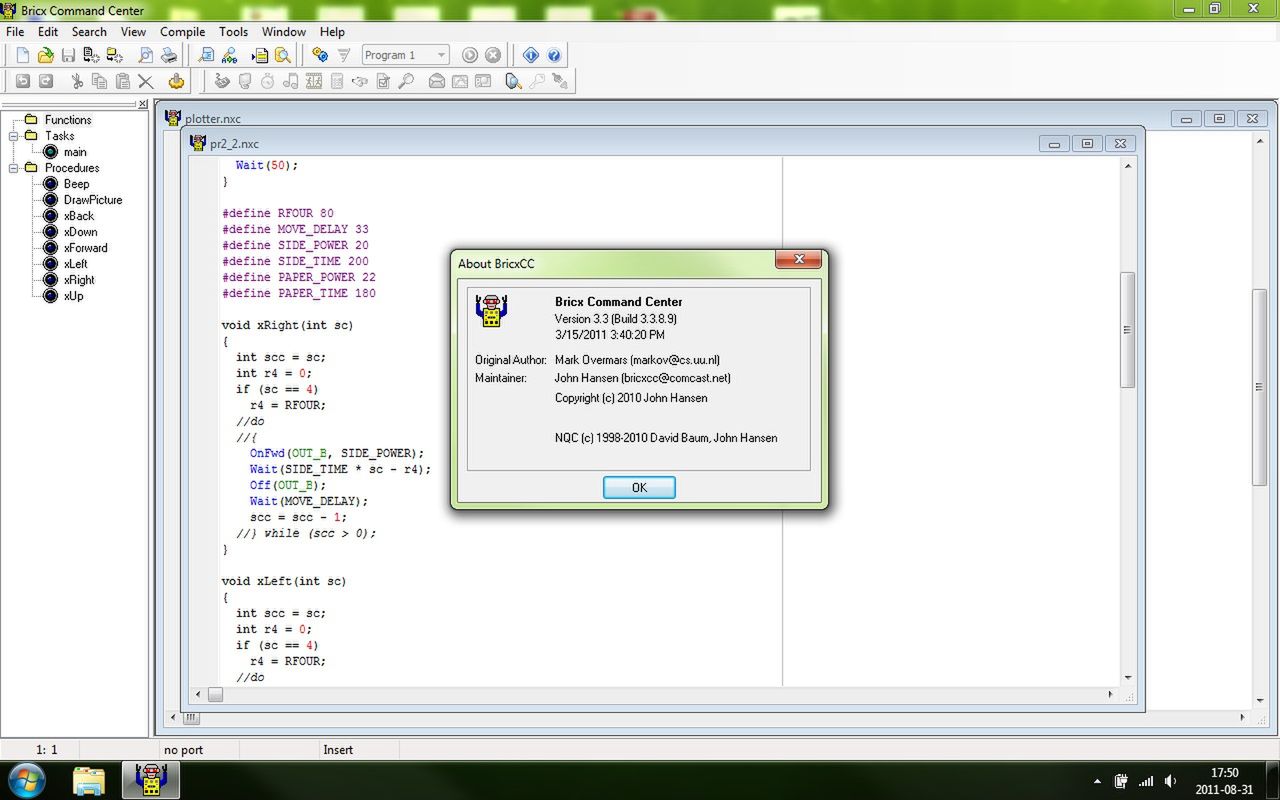
Task: Select the xUp procedure
Action: tap(74, 296)
